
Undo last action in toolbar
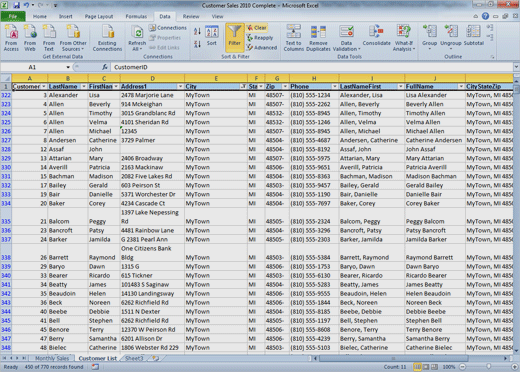tap(27, 5)
